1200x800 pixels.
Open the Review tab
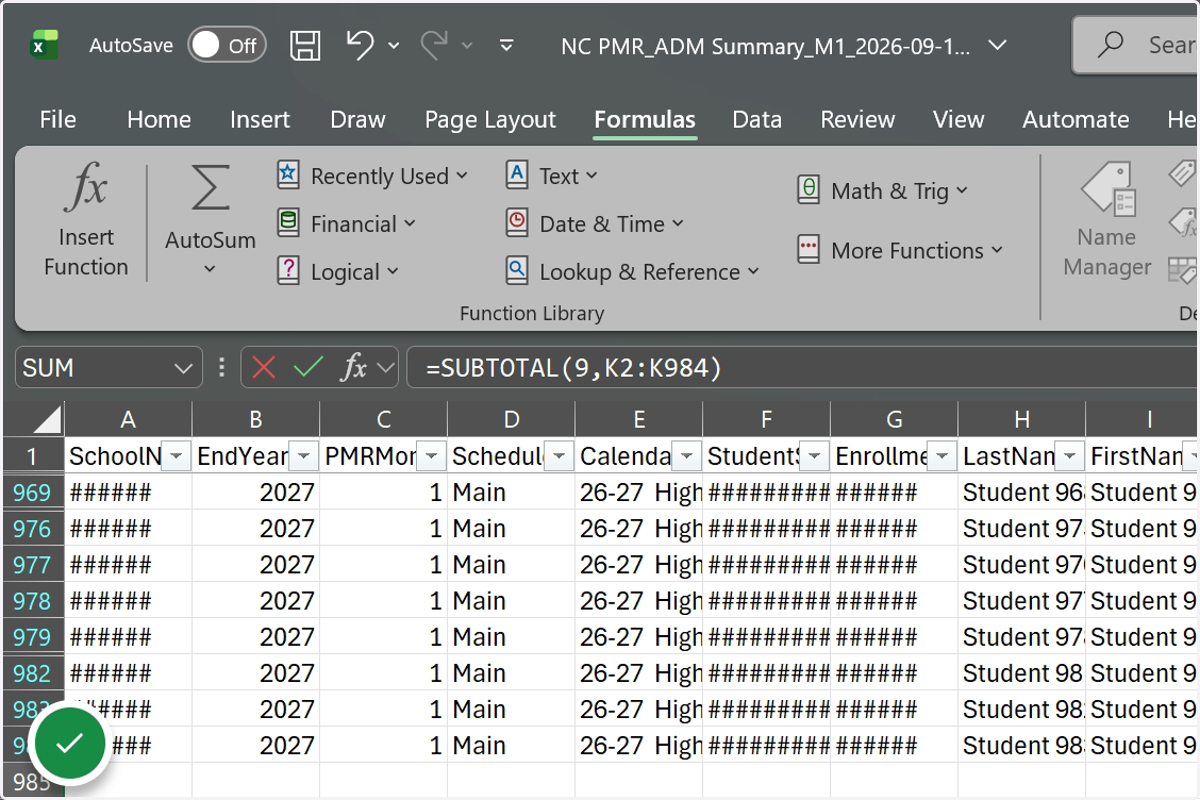[858, 120]
